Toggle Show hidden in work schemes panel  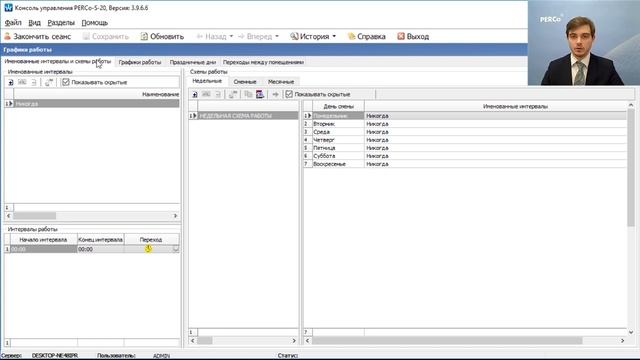pyautogui.click(x=289, y=94)
